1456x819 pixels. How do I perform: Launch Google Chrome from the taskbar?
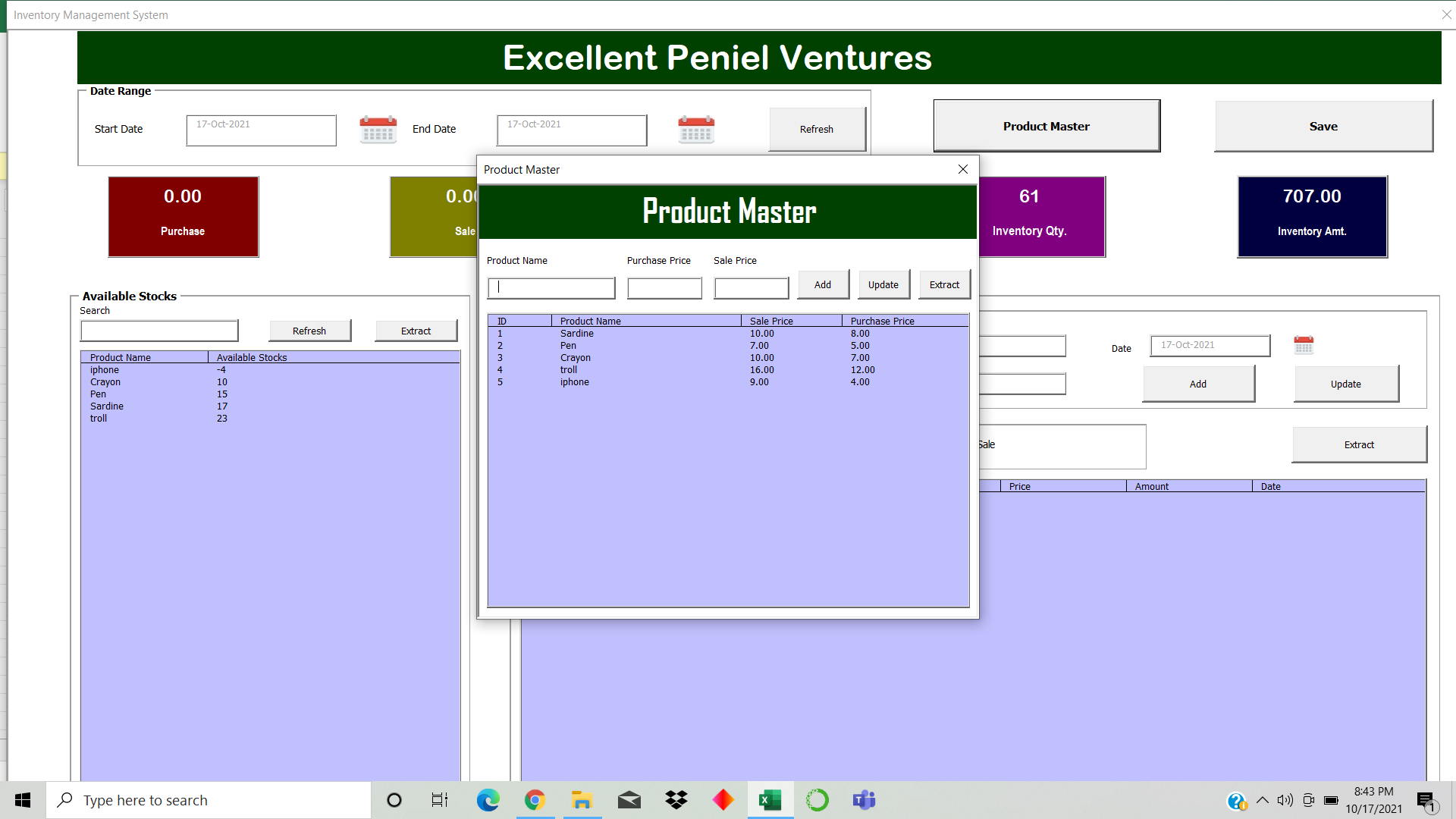(535, 799)
